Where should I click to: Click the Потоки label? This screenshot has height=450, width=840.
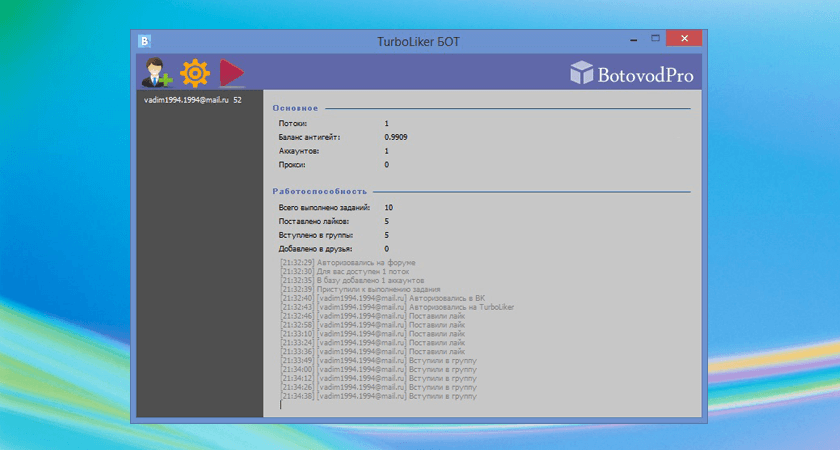292,123
